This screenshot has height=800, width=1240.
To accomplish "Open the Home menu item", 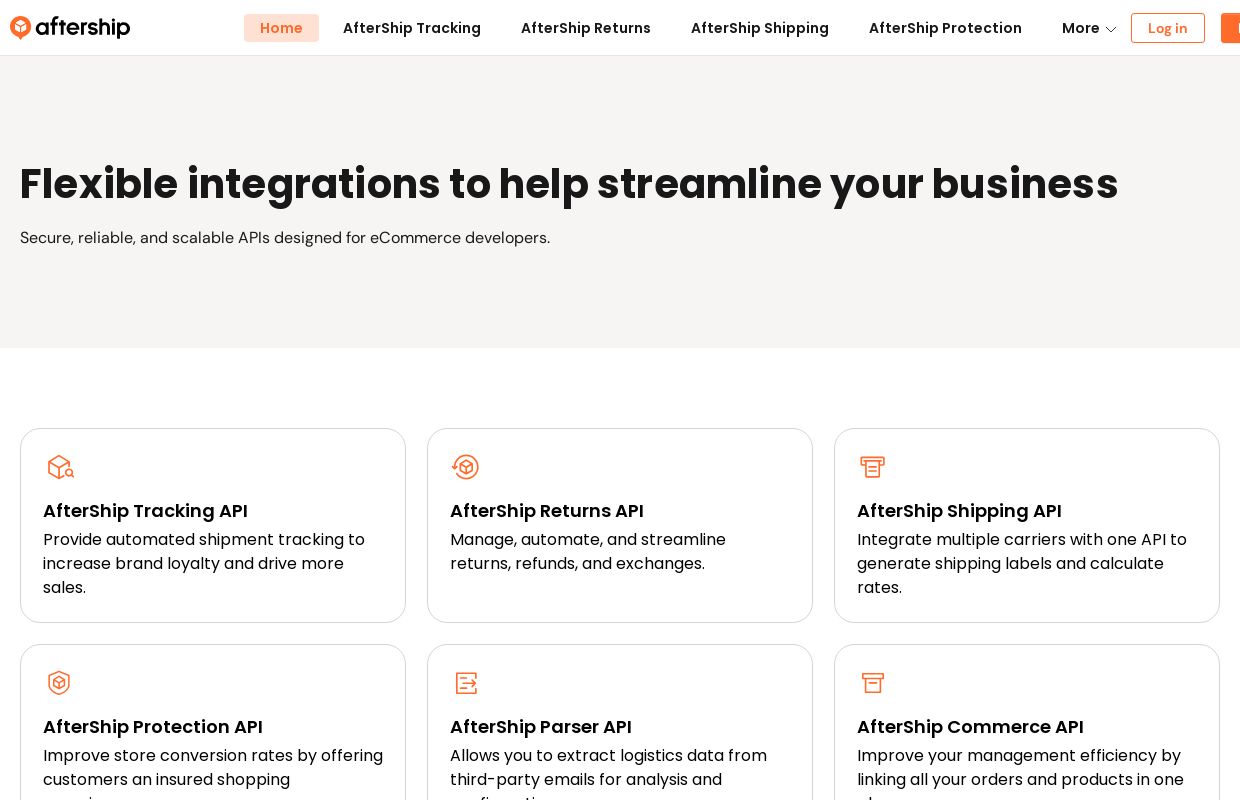I will click(281, 28).
